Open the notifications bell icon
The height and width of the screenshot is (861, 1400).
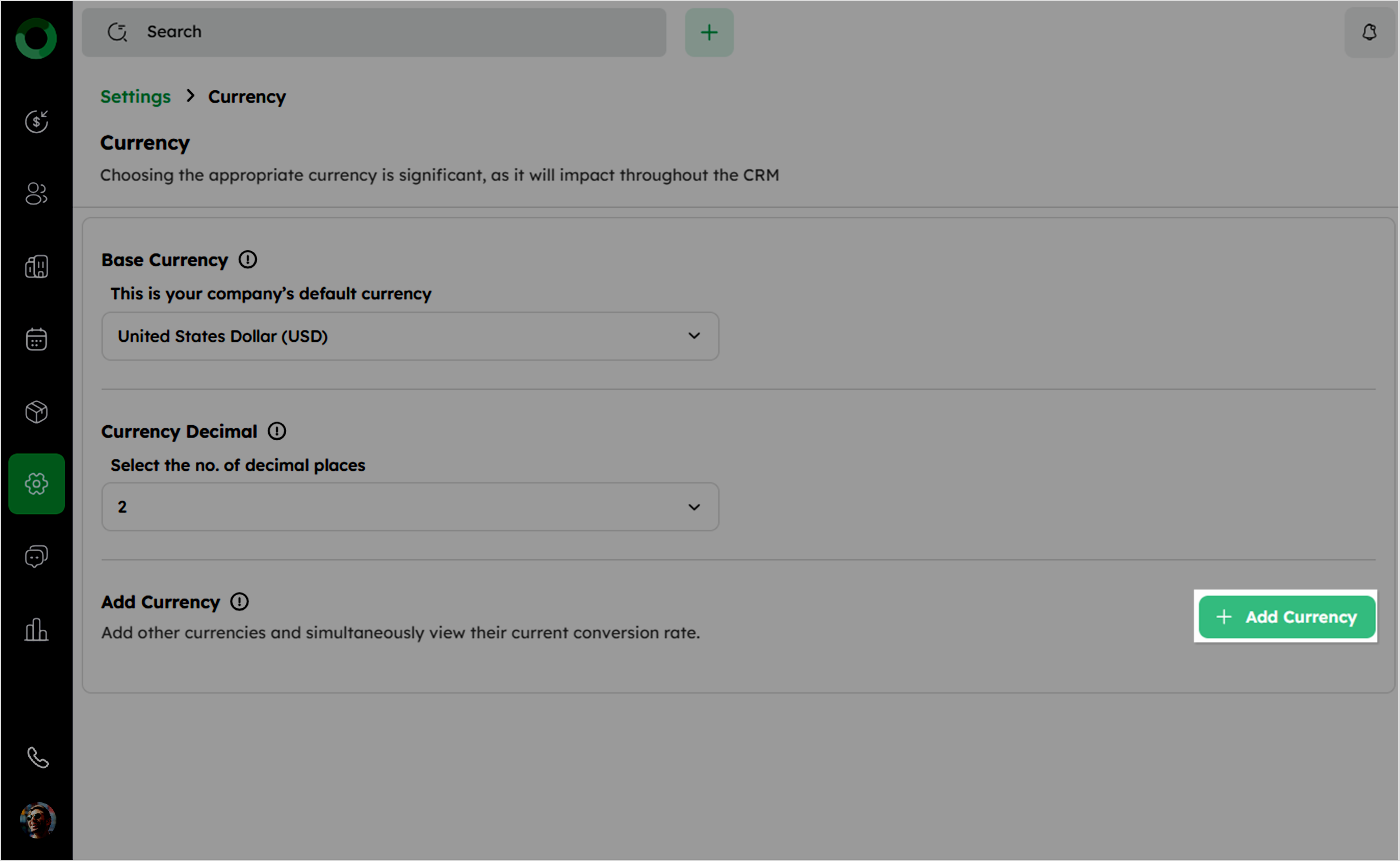tap(1369, 33)
